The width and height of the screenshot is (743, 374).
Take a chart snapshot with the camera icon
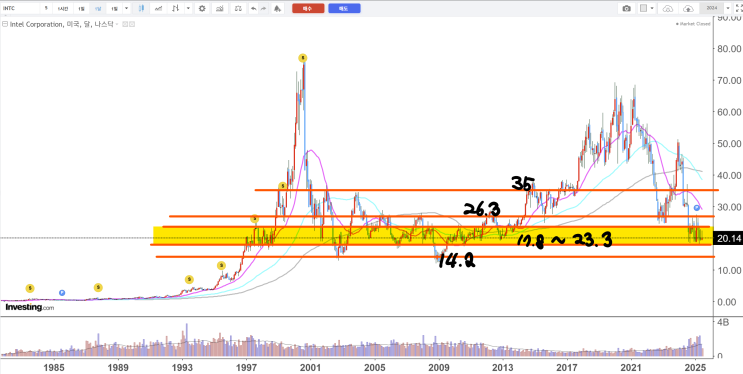click(x=626, y=9)
